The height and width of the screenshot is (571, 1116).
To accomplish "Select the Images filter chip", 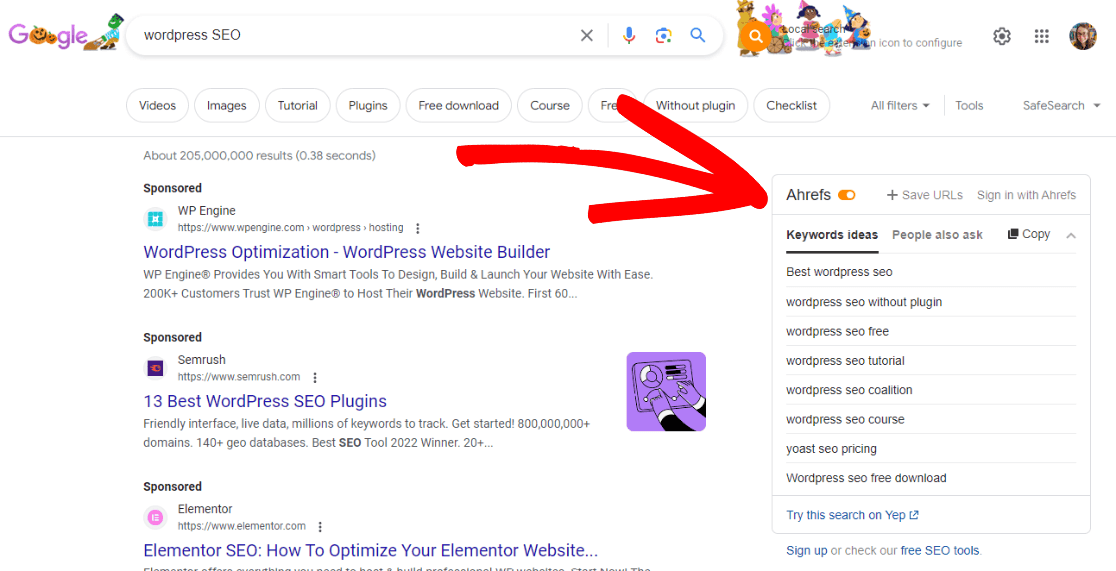I will (x=226, y=105).
